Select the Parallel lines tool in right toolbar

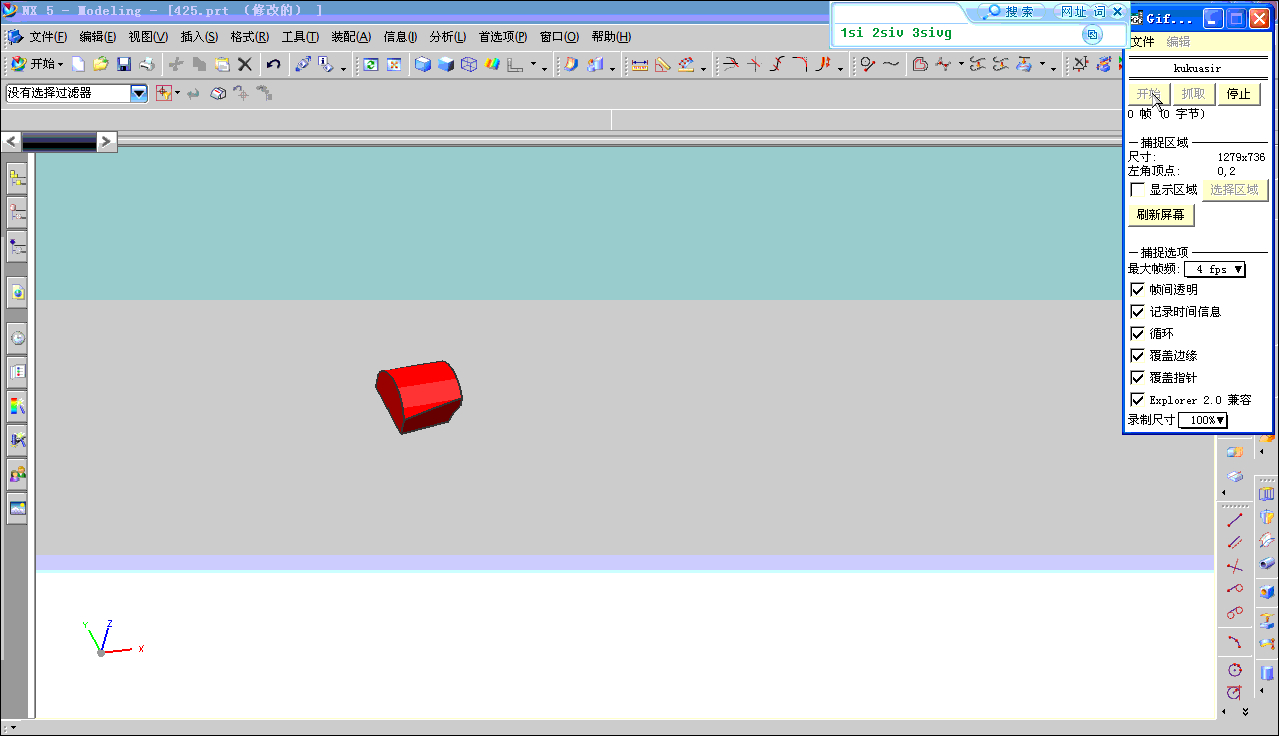tap(1235, 542)
